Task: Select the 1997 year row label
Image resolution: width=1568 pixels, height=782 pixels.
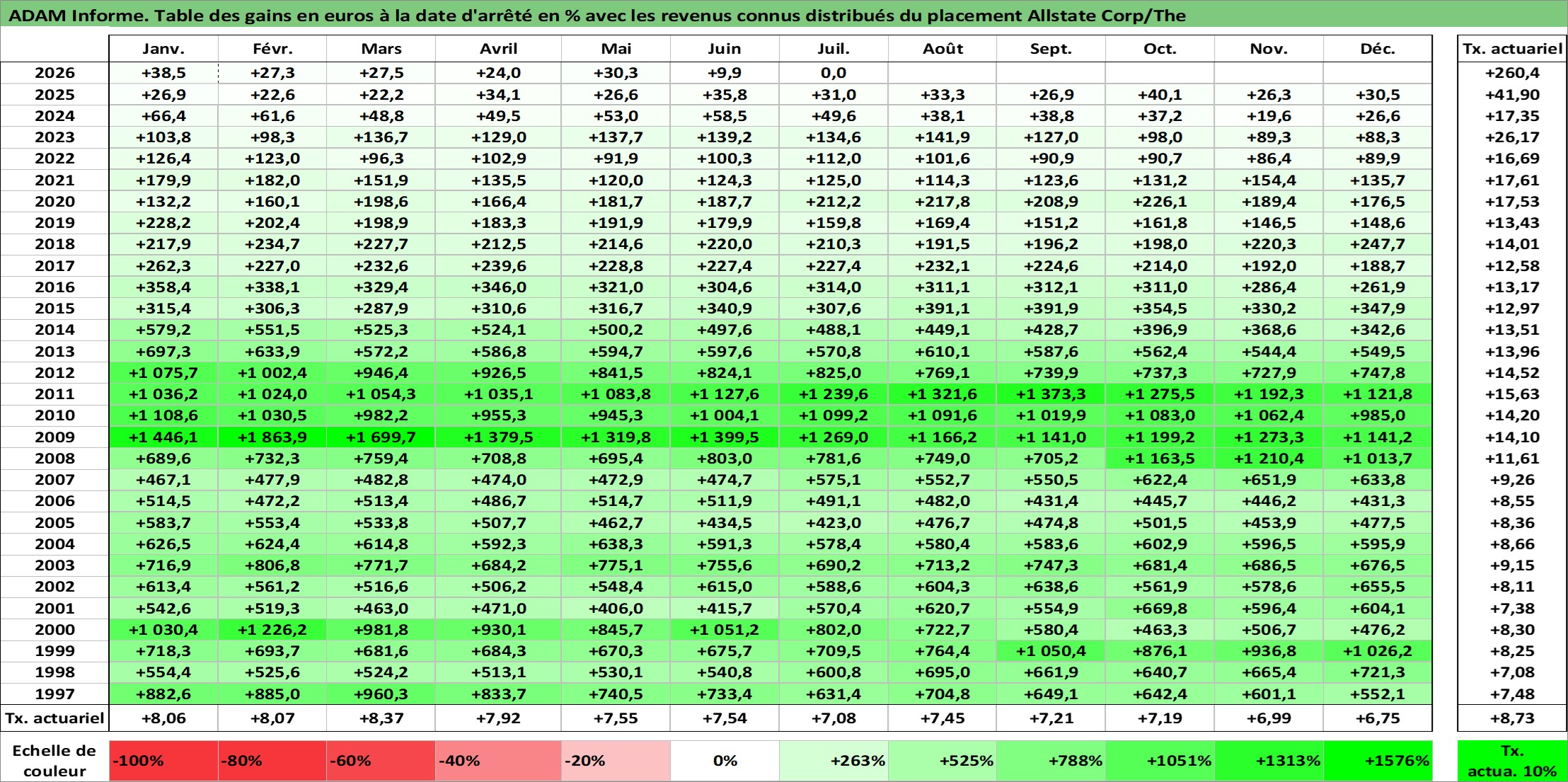Action: [x=54, y=694]
